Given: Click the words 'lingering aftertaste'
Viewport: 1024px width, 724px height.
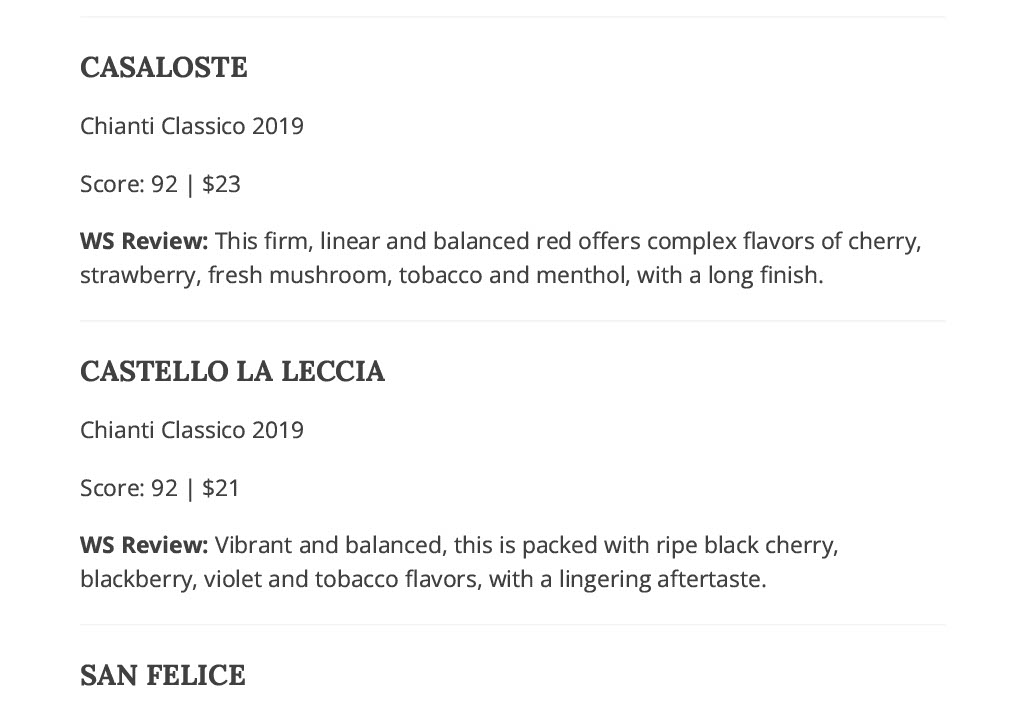Looking at the screenshot, I should 662,579.
